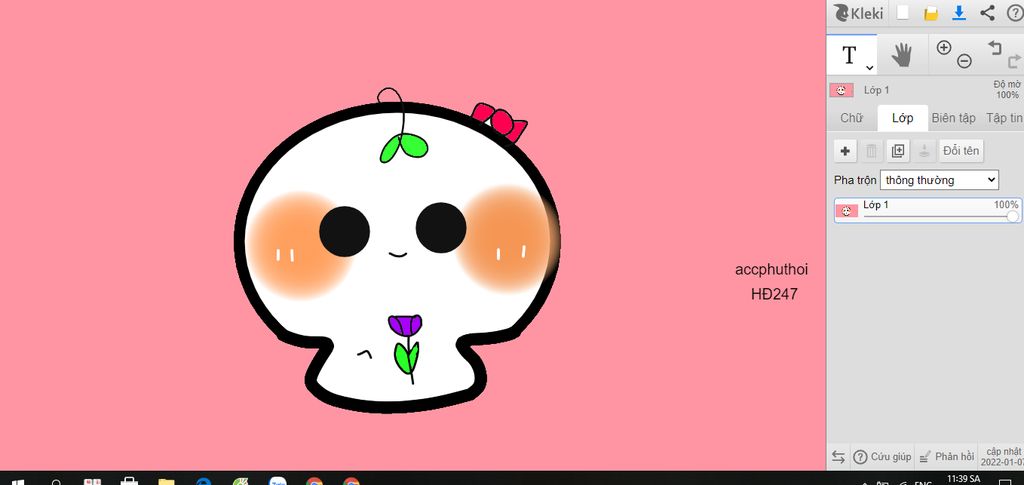This screenshot has width=1024, height=485.
Task: Open the help question mark at top
Action: [x=1015, y=13]
